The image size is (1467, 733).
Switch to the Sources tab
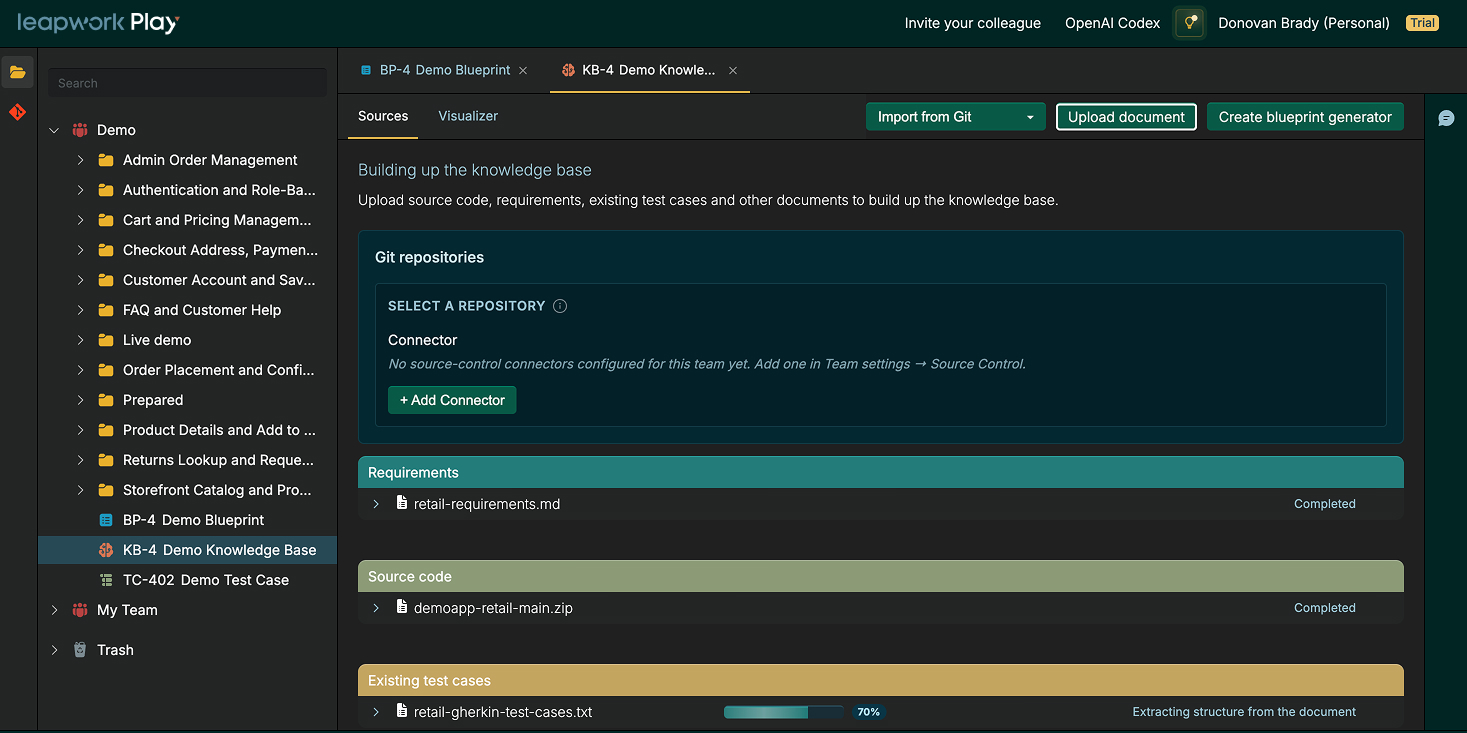coord(383,116)
